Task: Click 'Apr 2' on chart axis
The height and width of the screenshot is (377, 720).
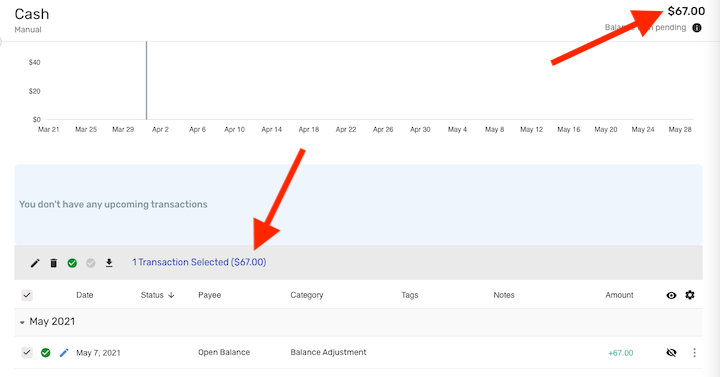Action: (160, 129)
